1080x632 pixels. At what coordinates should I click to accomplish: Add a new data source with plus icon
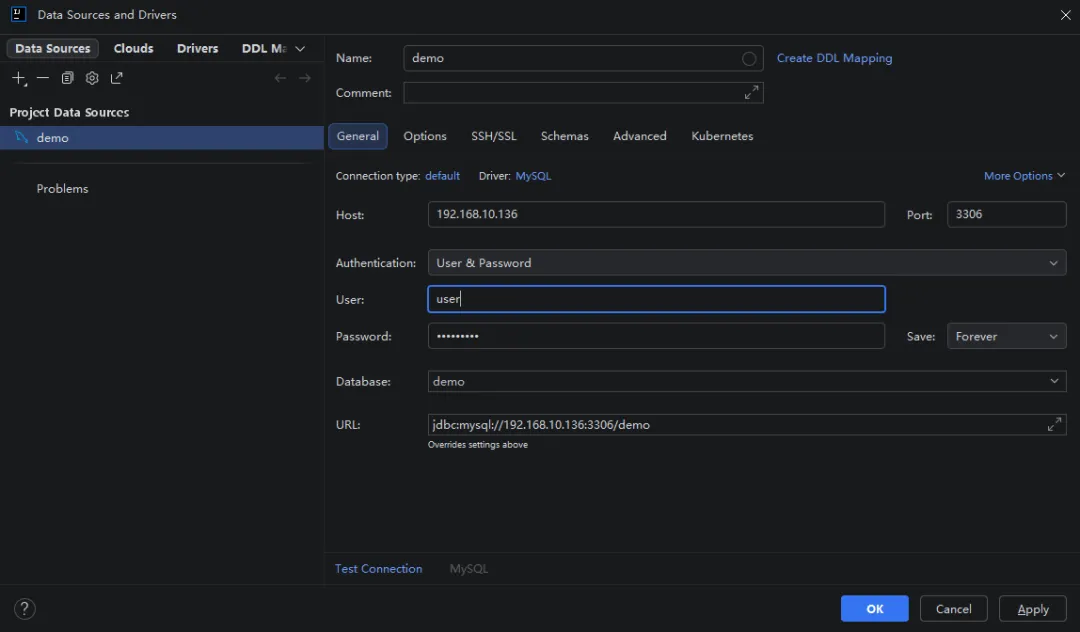point(19,78)
